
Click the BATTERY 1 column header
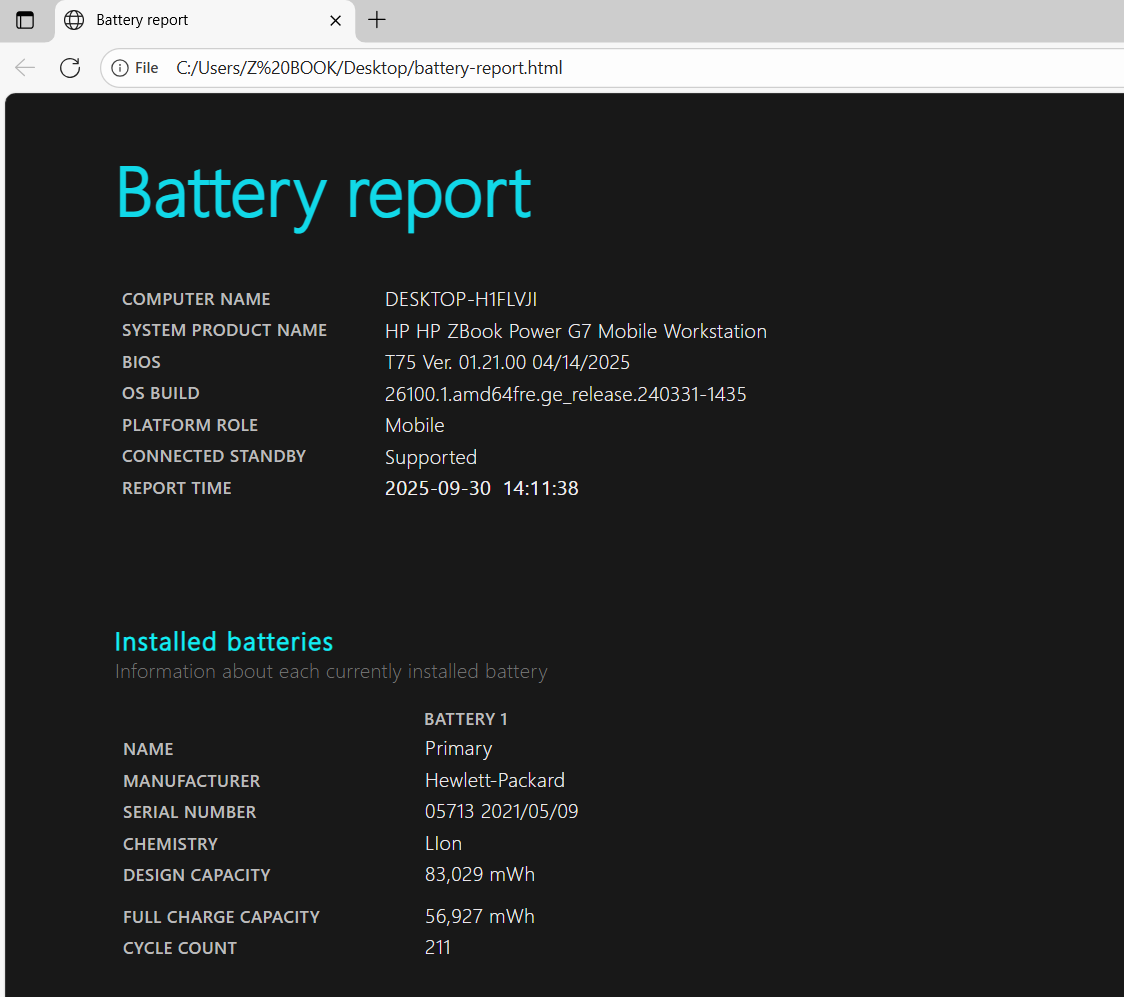tap(466, 719)
